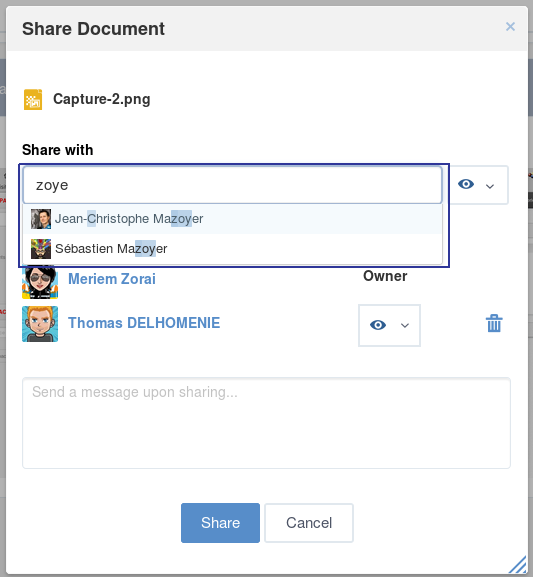Click the blue Share button
The height and width of the screenshot is (577, 533).
click(220, 523)
